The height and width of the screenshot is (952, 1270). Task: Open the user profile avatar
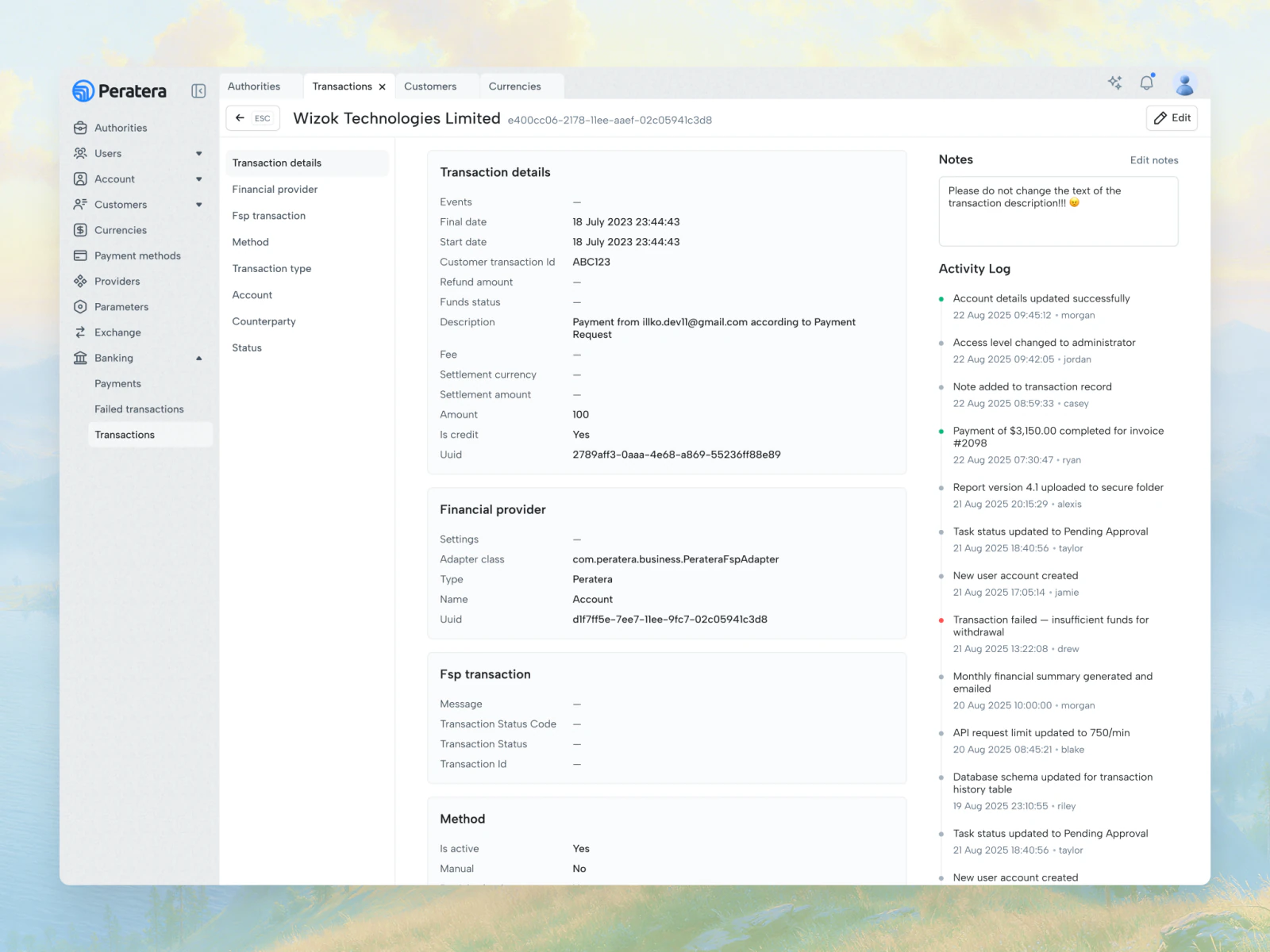click(x=1185, y=83)
